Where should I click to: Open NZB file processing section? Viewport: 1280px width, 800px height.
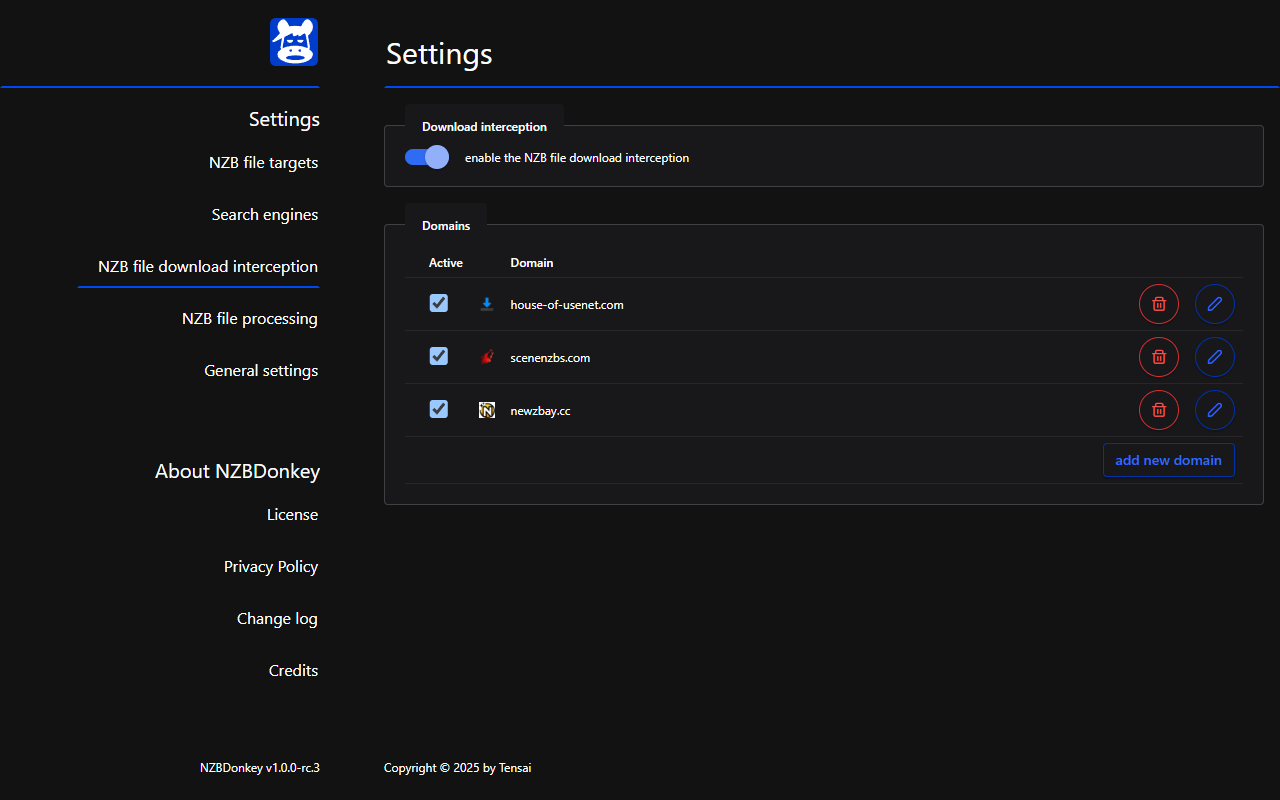click(249, 319)
